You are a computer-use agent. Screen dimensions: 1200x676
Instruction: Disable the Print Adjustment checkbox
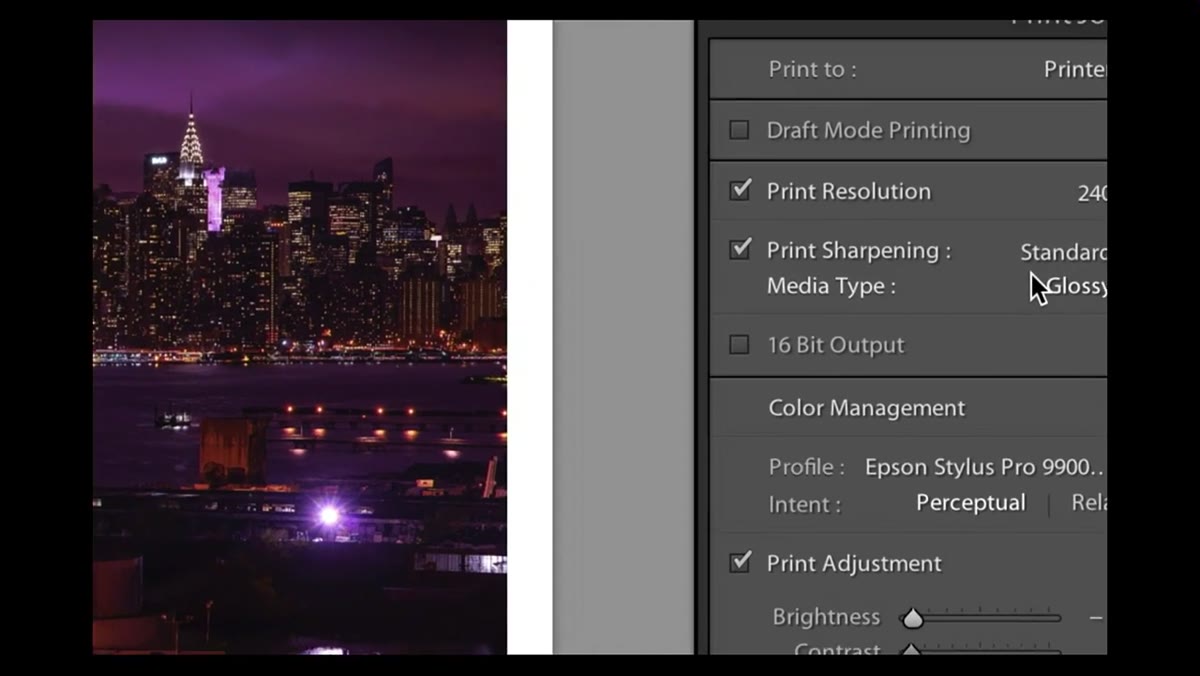click(x=740, y=562)
